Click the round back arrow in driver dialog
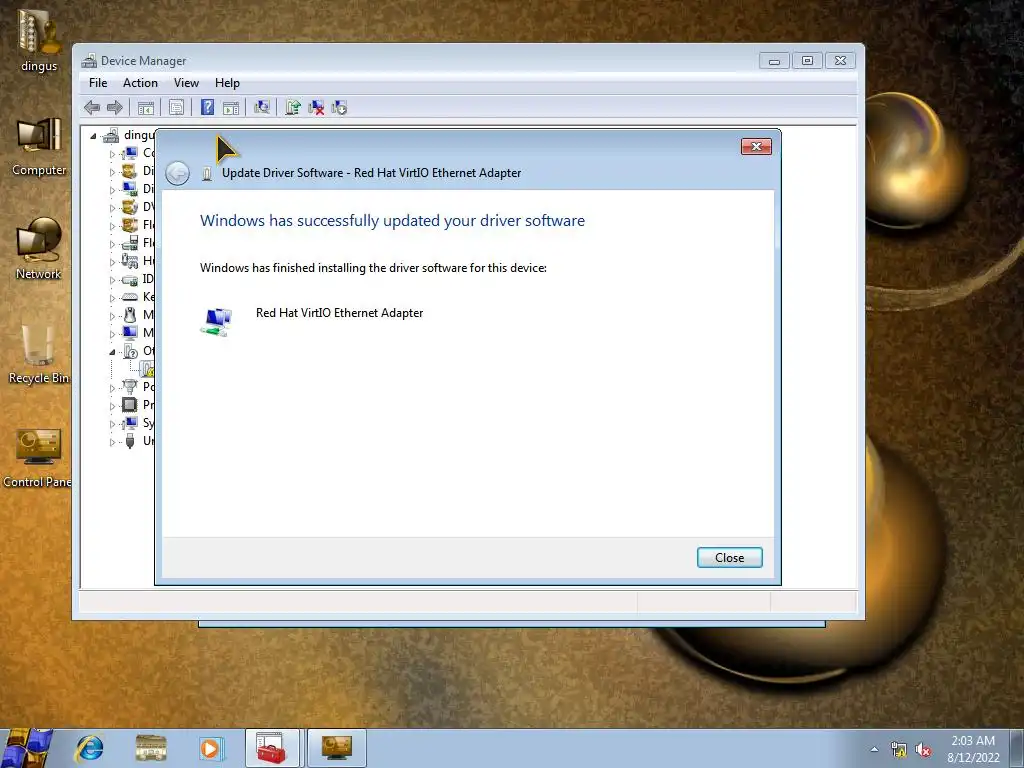 point(177,174)
